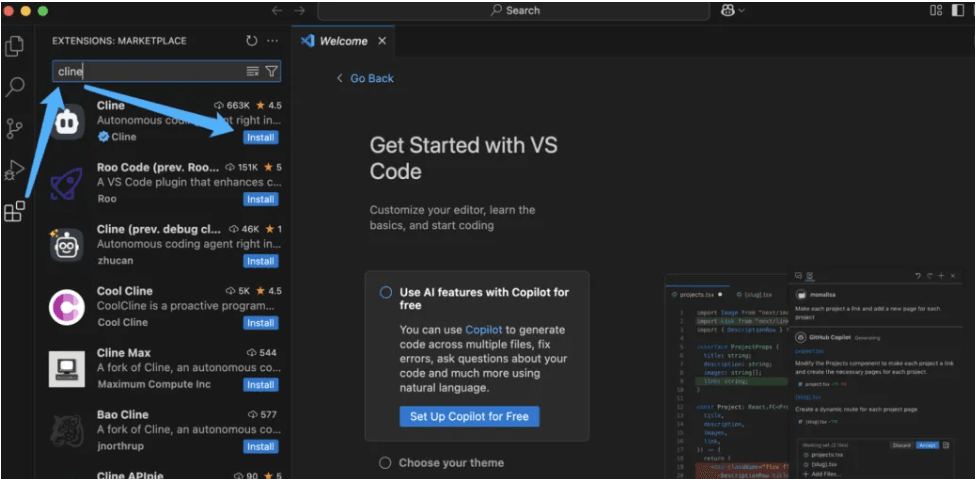The width and height of the screenshot is (975, 479).
Task: Click the verified Cline publisher name
Action: click(124, 137)
